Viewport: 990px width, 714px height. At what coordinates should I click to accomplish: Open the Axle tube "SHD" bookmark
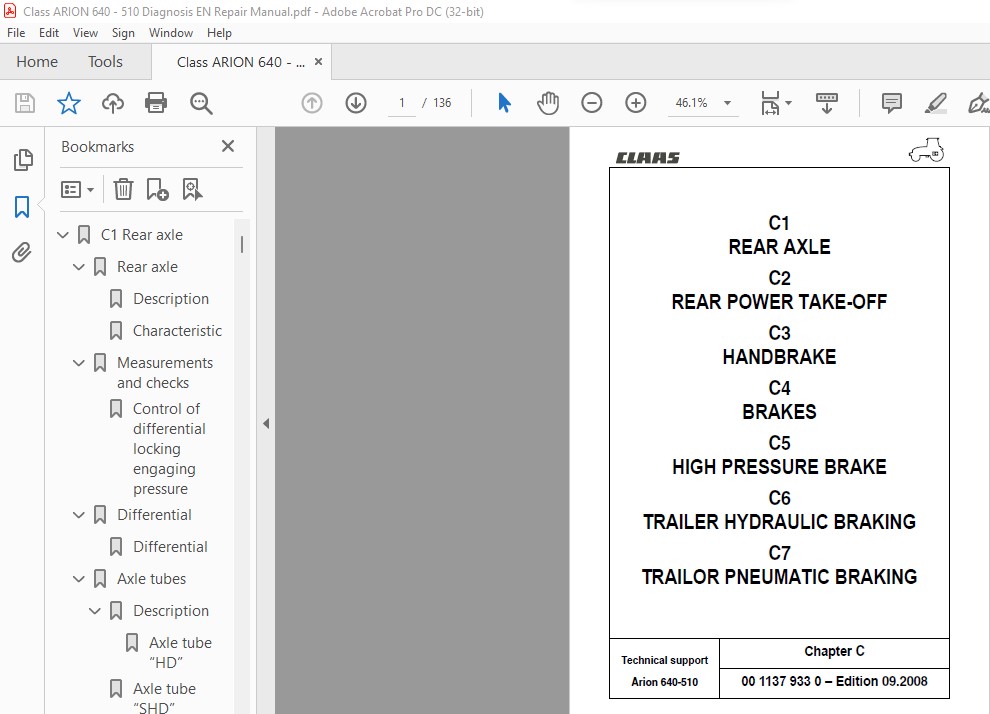[x=164, y=698]
